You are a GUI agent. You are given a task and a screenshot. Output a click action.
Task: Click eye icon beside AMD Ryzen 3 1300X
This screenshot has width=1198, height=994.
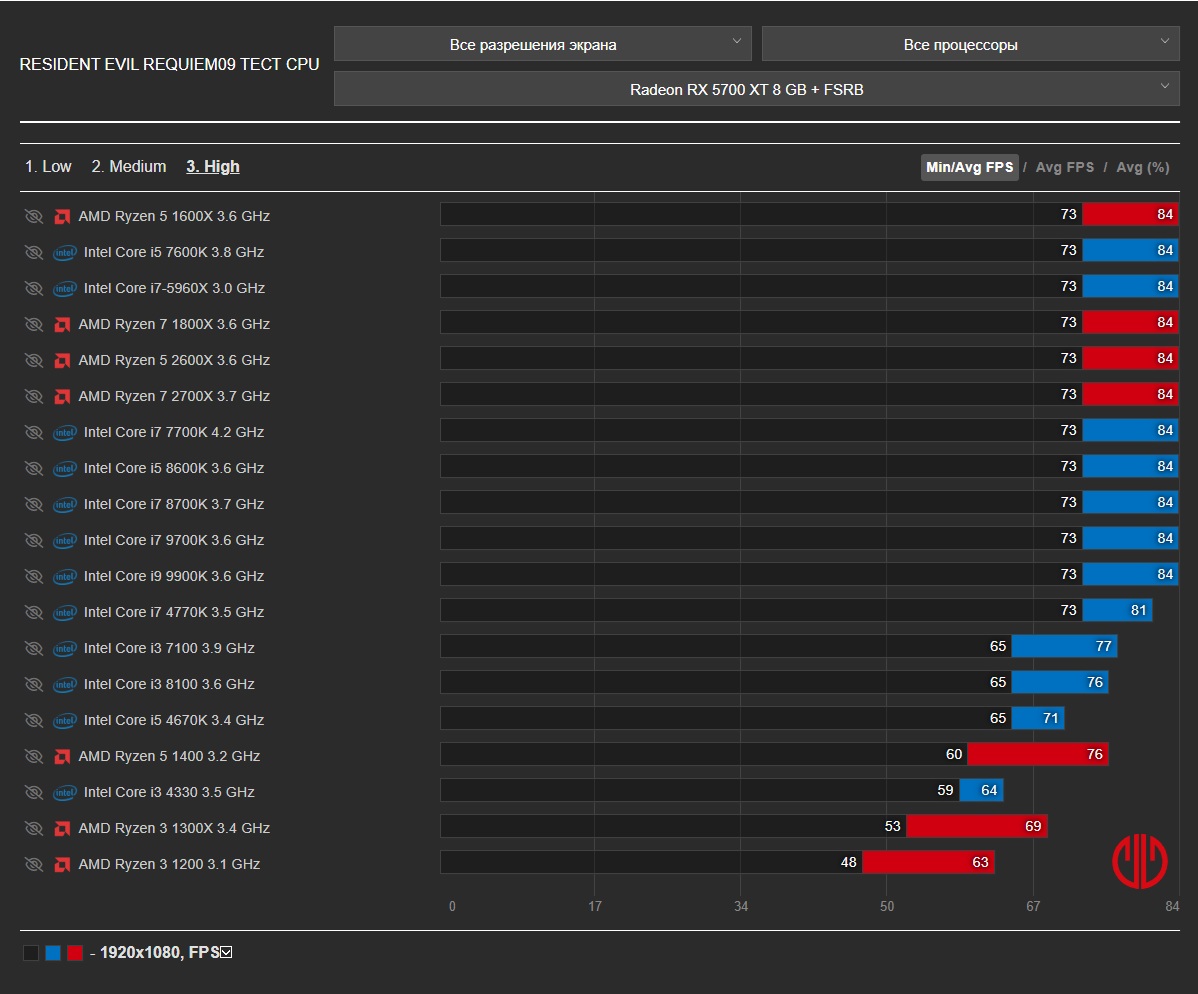(34, 828)
